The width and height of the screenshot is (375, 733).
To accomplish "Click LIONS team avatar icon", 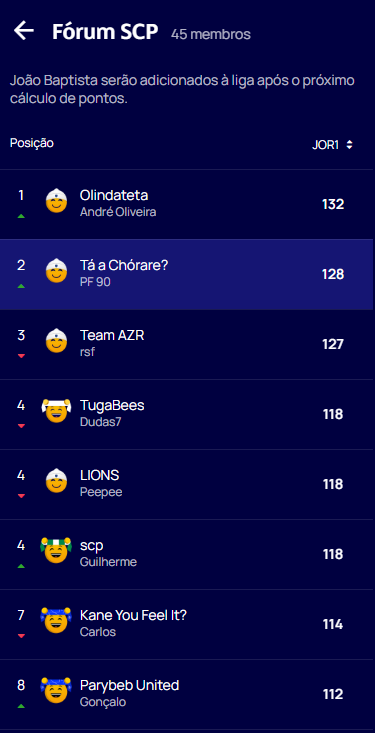I will click(56, 481).
